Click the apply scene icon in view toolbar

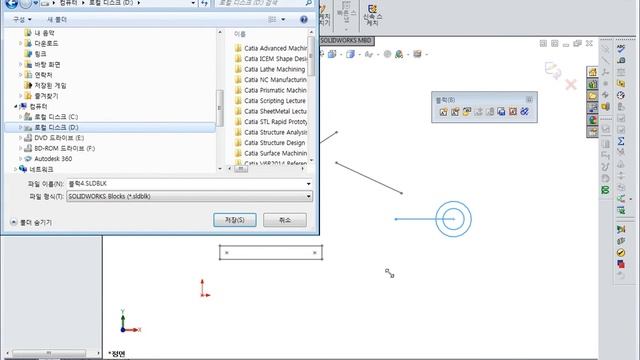point(399,54)
